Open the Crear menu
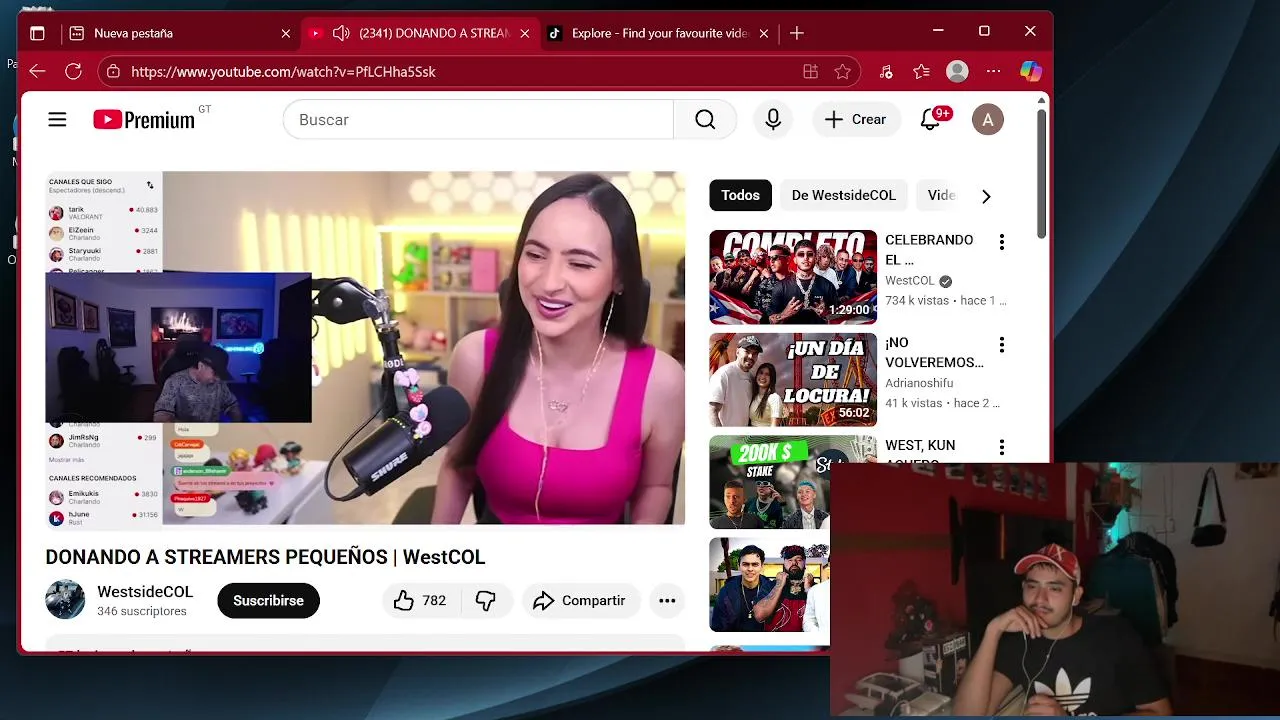Image resolution: width=1280 pixels, height=720 pixels. 856,120
